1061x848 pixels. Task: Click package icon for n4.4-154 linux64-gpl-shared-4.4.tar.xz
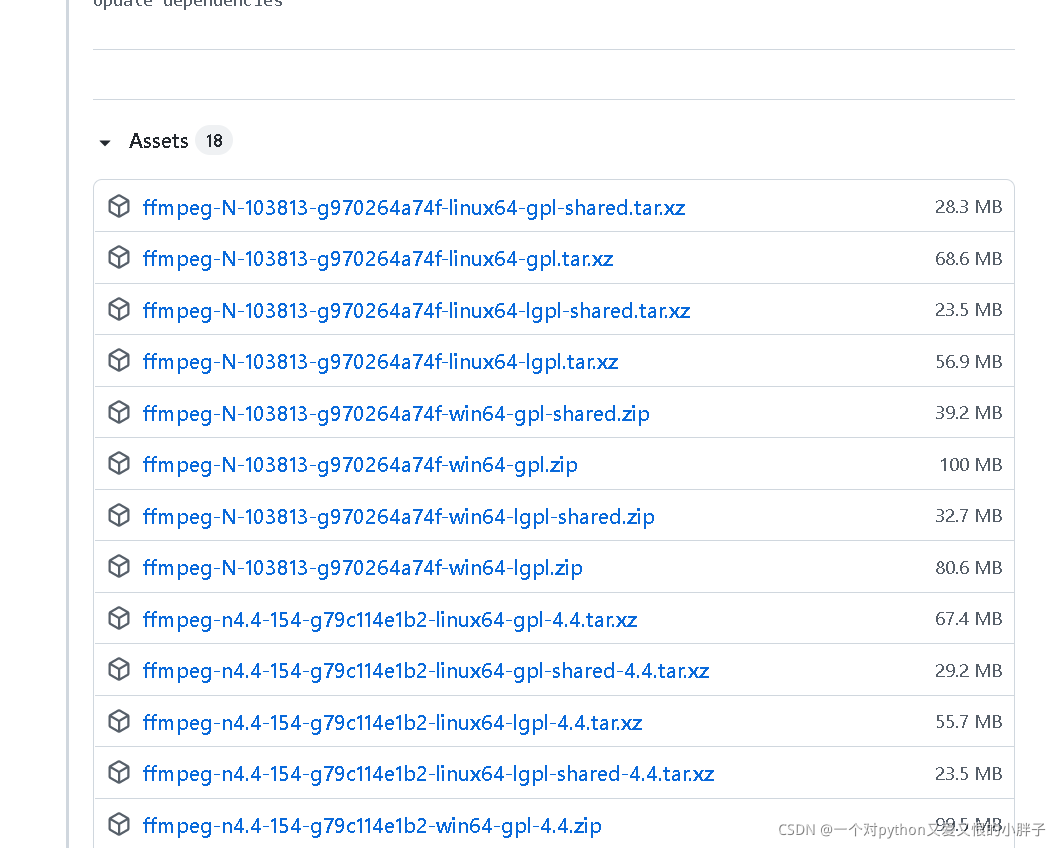click(x=119, y=669)
